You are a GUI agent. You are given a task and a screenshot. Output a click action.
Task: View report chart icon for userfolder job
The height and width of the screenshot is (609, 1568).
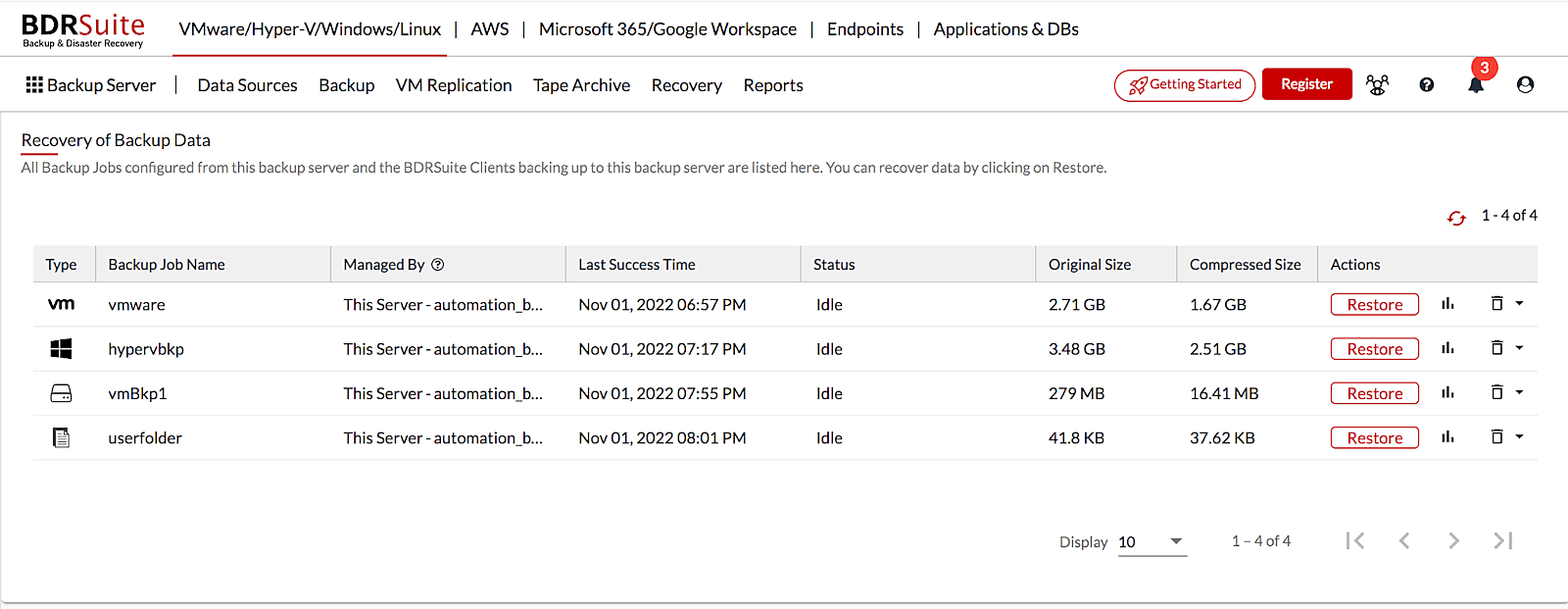[x=1447, y=437]
